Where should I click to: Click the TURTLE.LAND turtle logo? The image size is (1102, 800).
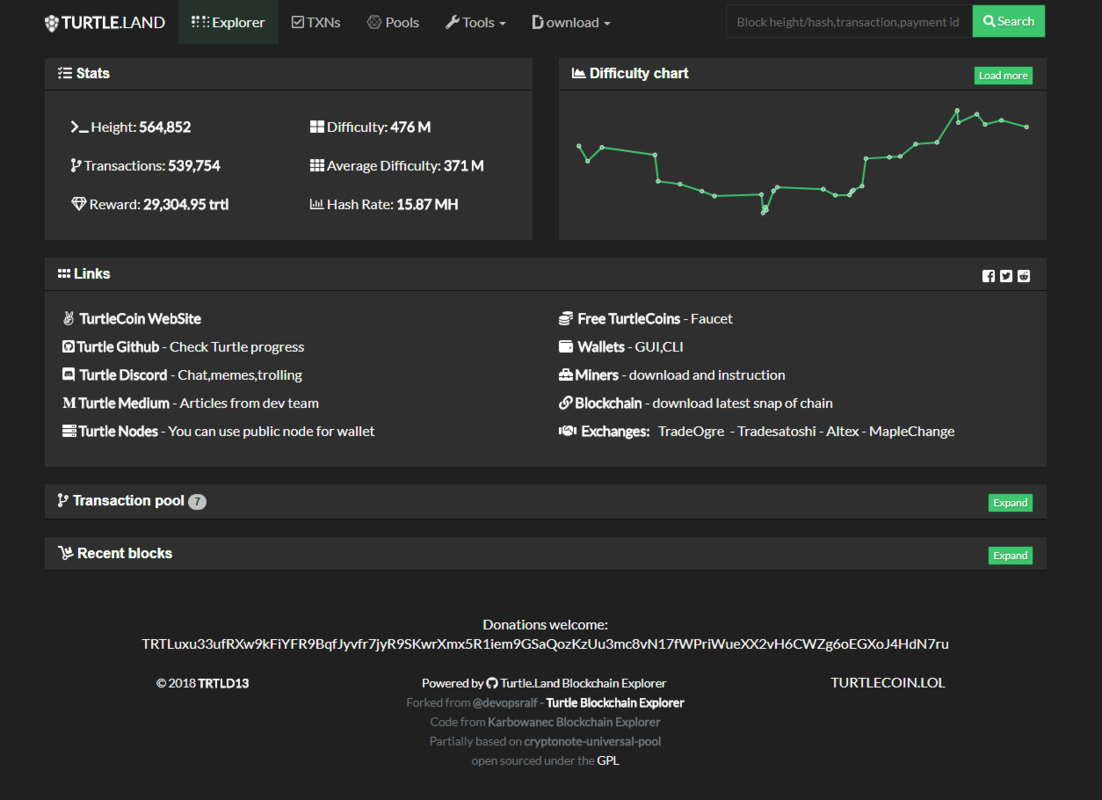[x=52, y=23]
